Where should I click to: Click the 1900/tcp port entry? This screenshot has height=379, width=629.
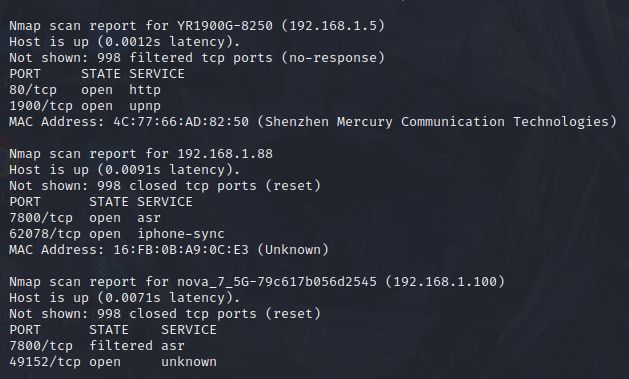(41, 106)
